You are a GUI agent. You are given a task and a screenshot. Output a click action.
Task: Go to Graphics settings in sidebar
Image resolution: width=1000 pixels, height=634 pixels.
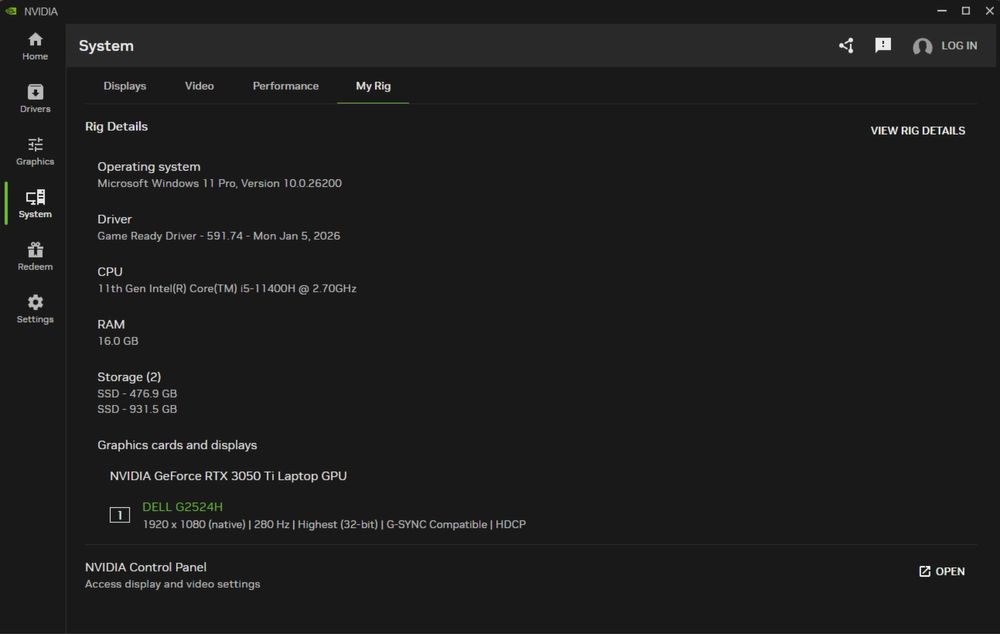[35, 152]
